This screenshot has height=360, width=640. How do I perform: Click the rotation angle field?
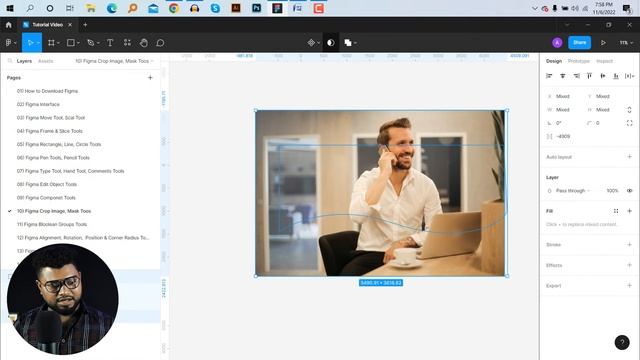point(563,123)
